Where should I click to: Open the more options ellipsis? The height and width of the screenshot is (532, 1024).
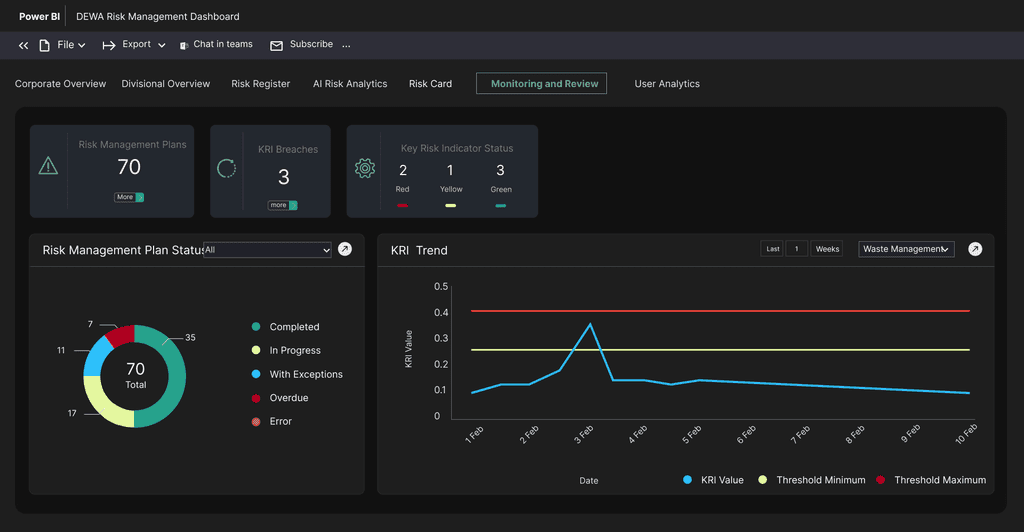point(346,45)
